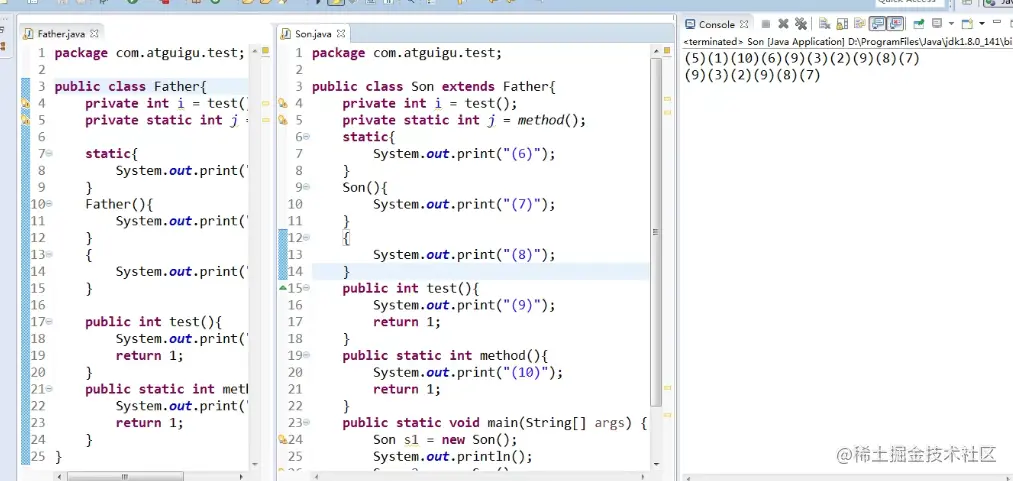Image resolution: width=1013 pixels, height=481 pixels.
Task: Collapse the main method fold in Son.java
Action: [x=306, y=422]
